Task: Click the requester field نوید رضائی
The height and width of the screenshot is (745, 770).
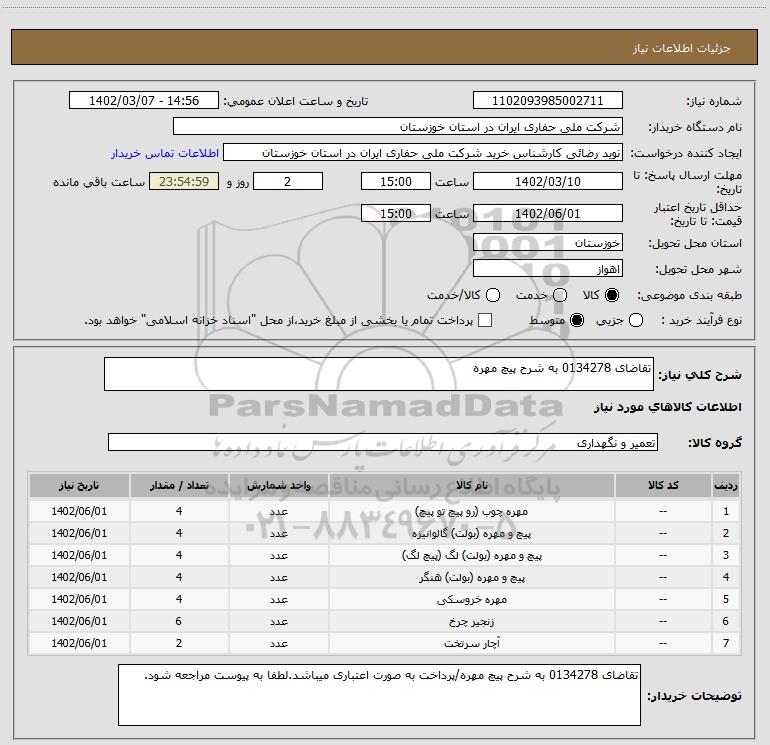Action: 423,153
